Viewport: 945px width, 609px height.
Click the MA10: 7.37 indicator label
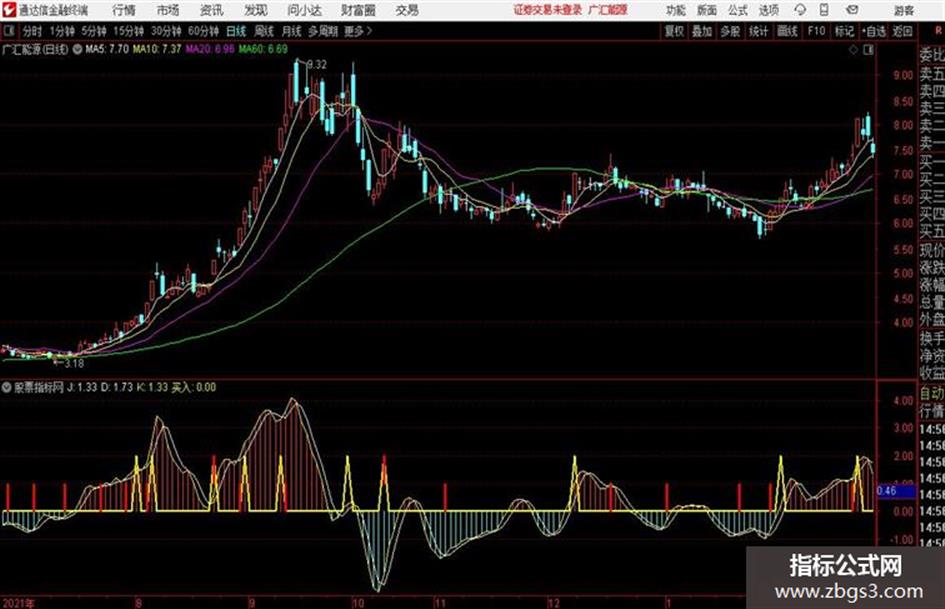(x=157, y=49)
